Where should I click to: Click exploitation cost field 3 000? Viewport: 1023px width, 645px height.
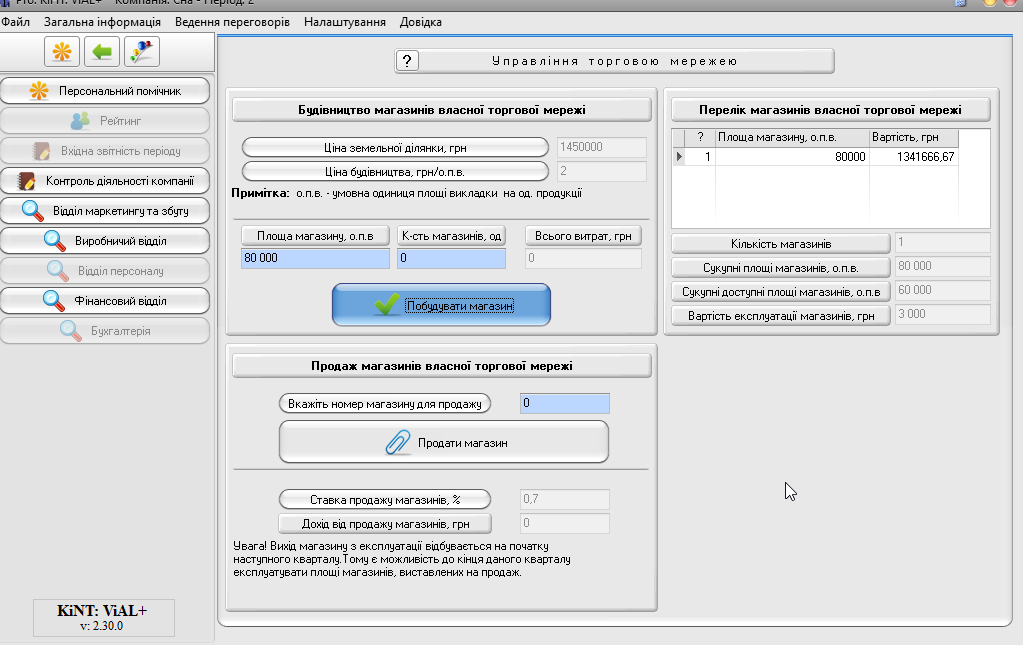[943, 314]
